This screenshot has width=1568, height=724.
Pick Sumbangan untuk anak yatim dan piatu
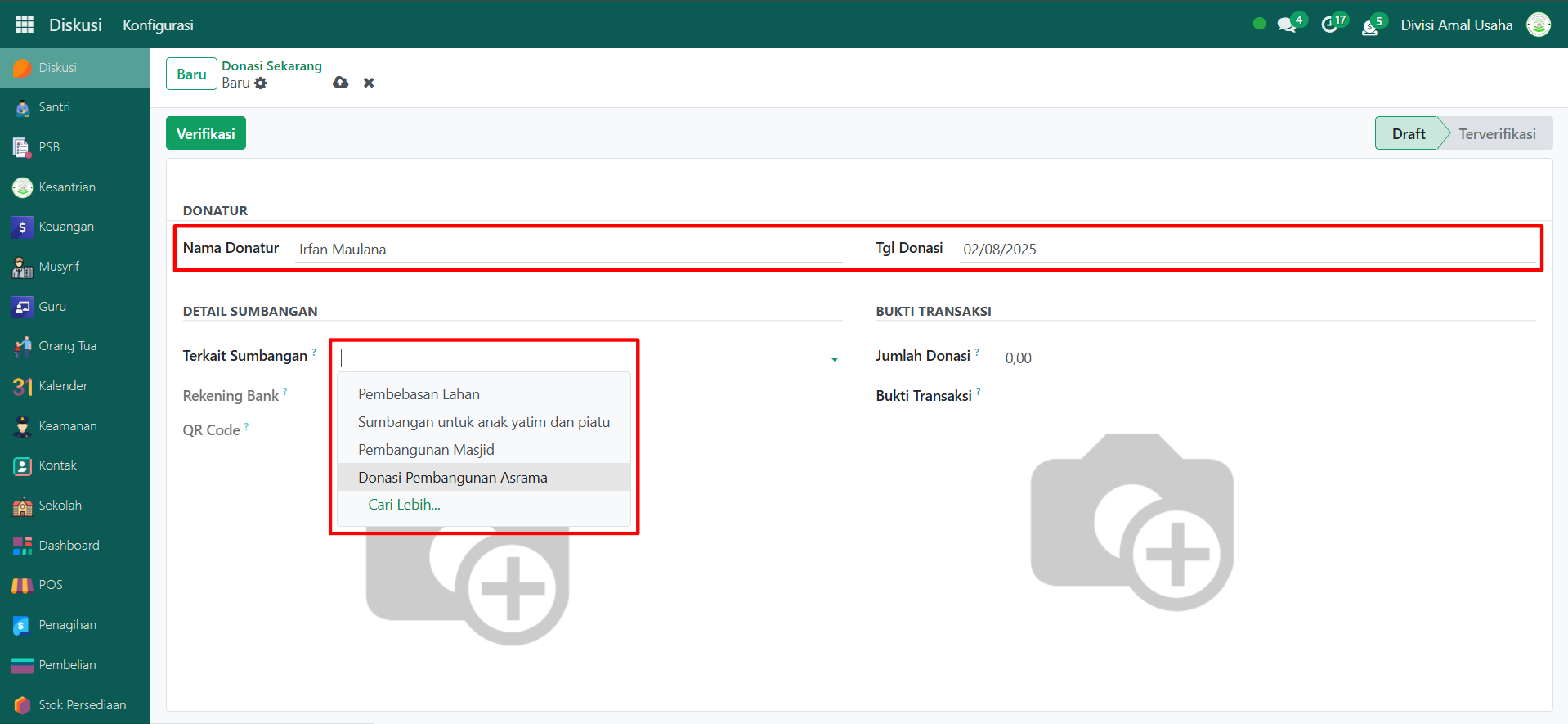pos(483,422)
